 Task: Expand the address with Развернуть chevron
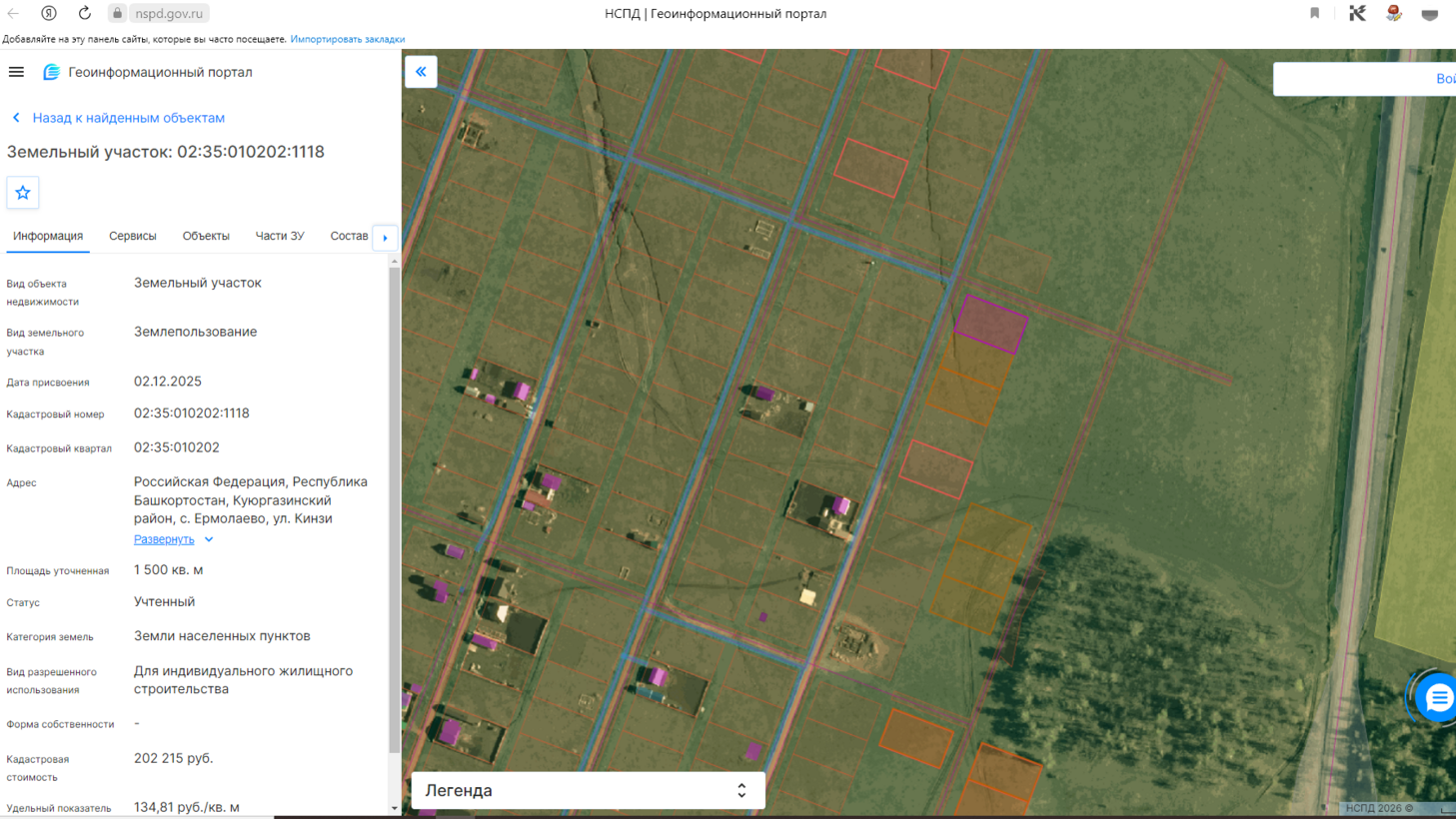(209, 539)
